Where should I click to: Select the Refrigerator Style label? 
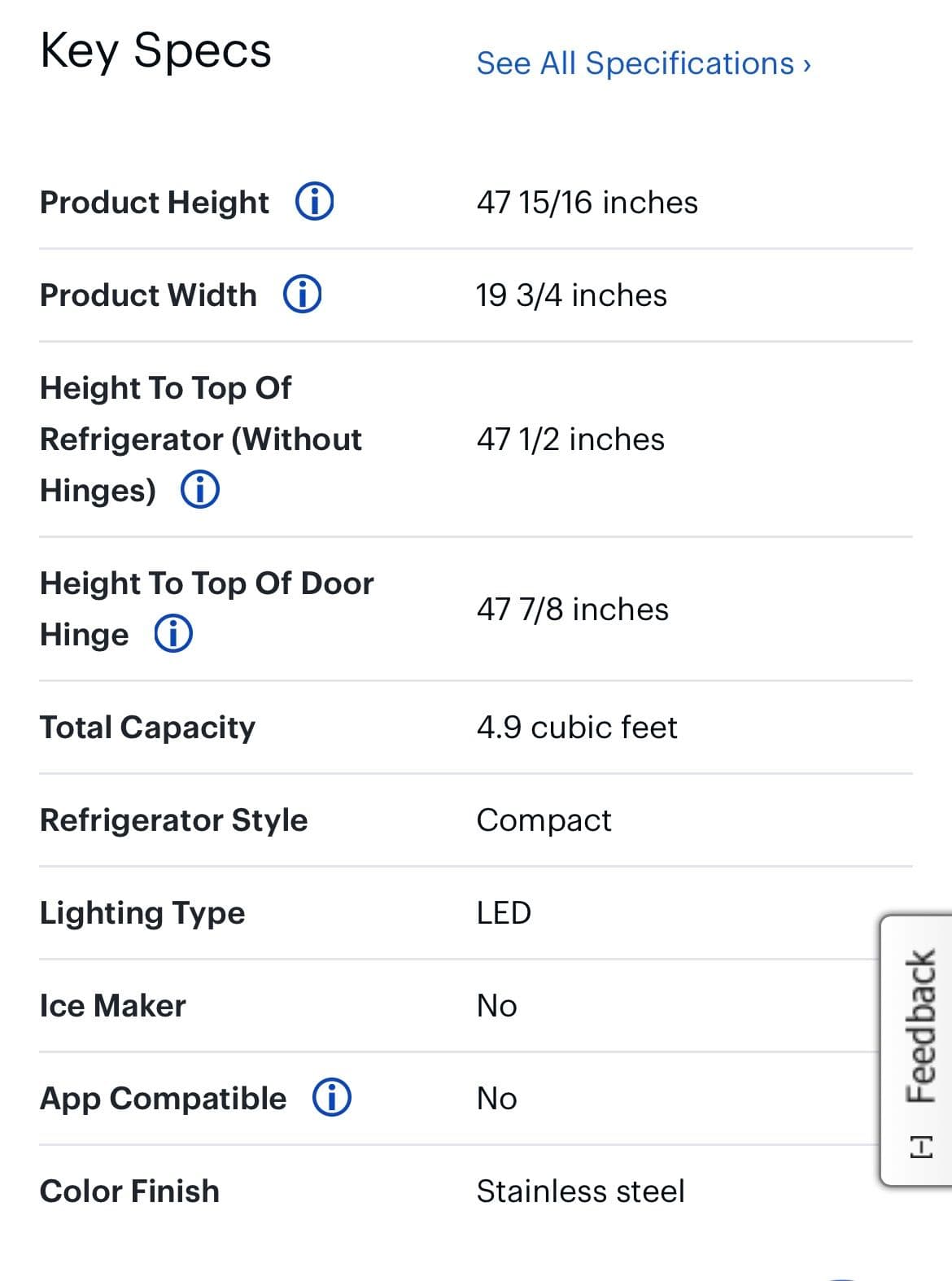coord(173,820)
